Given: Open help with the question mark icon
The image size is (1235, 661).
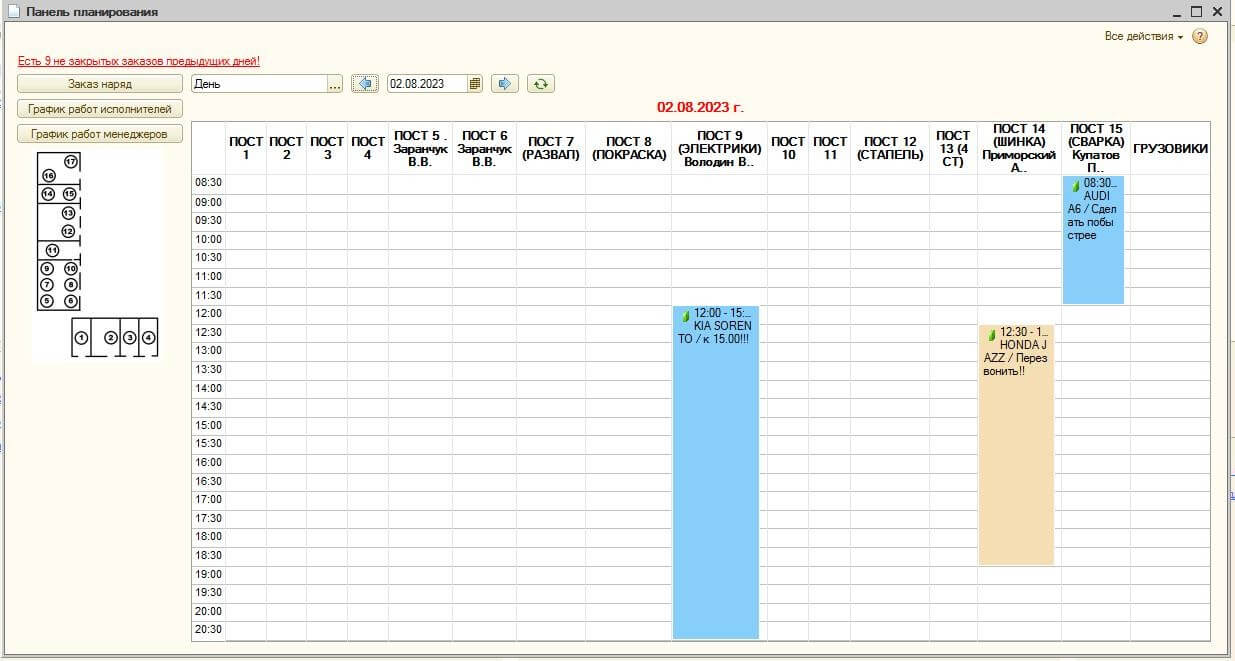Looking at the screenshot, I should (1200, 36).
